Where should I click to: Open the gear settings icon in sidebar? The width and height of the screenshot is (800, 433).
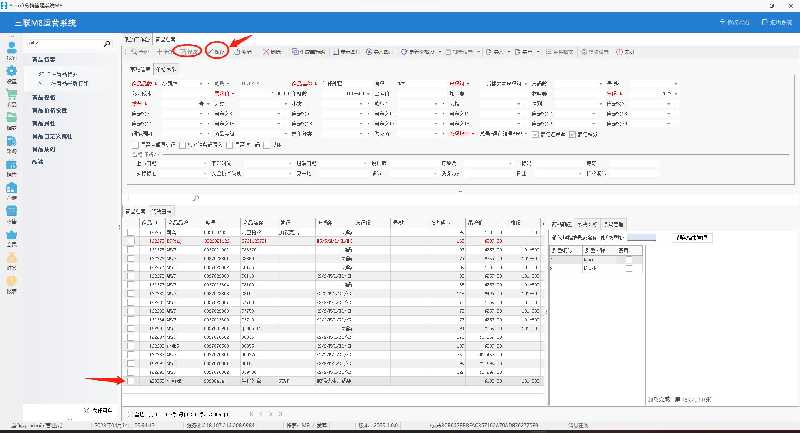[12, 71]
